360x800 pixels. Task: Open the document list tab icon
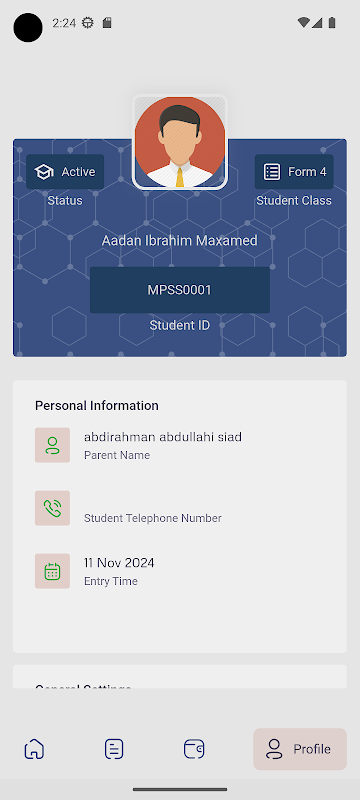click(x=114, y=749)
